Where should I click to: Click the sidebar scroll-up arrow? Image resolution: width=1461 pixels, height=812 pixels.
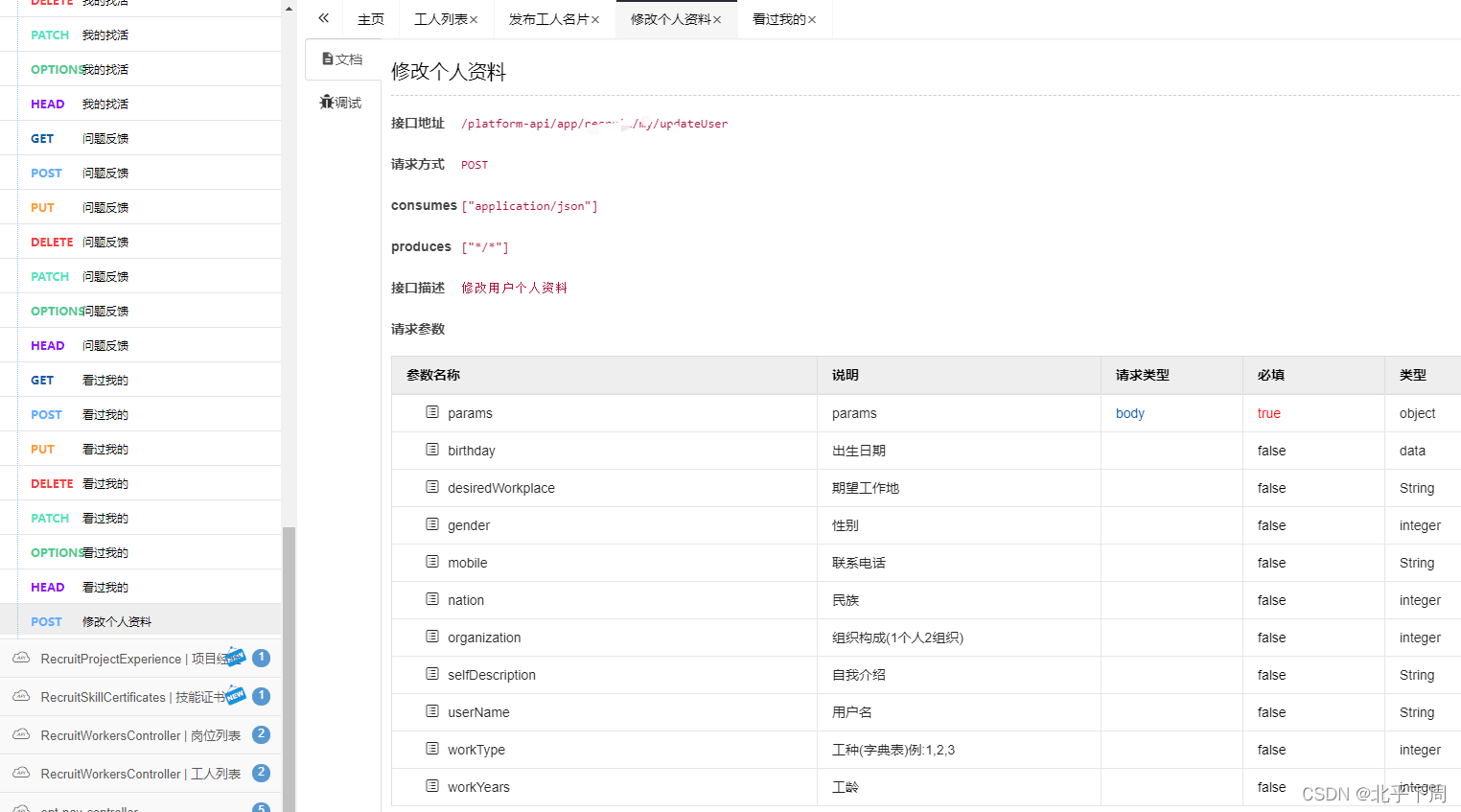pos(289,8)
